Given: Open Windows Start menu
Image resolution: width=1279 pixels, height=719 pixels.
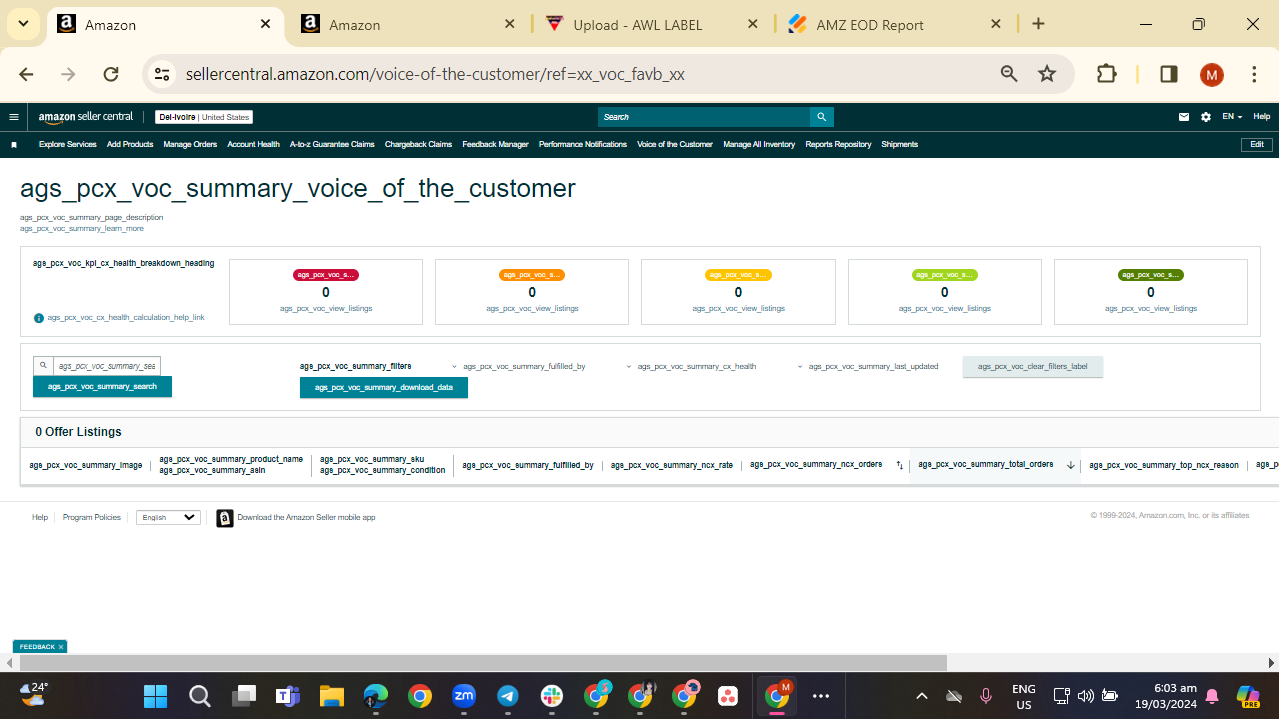Looking at the screenshot, I should click(155, 696).
